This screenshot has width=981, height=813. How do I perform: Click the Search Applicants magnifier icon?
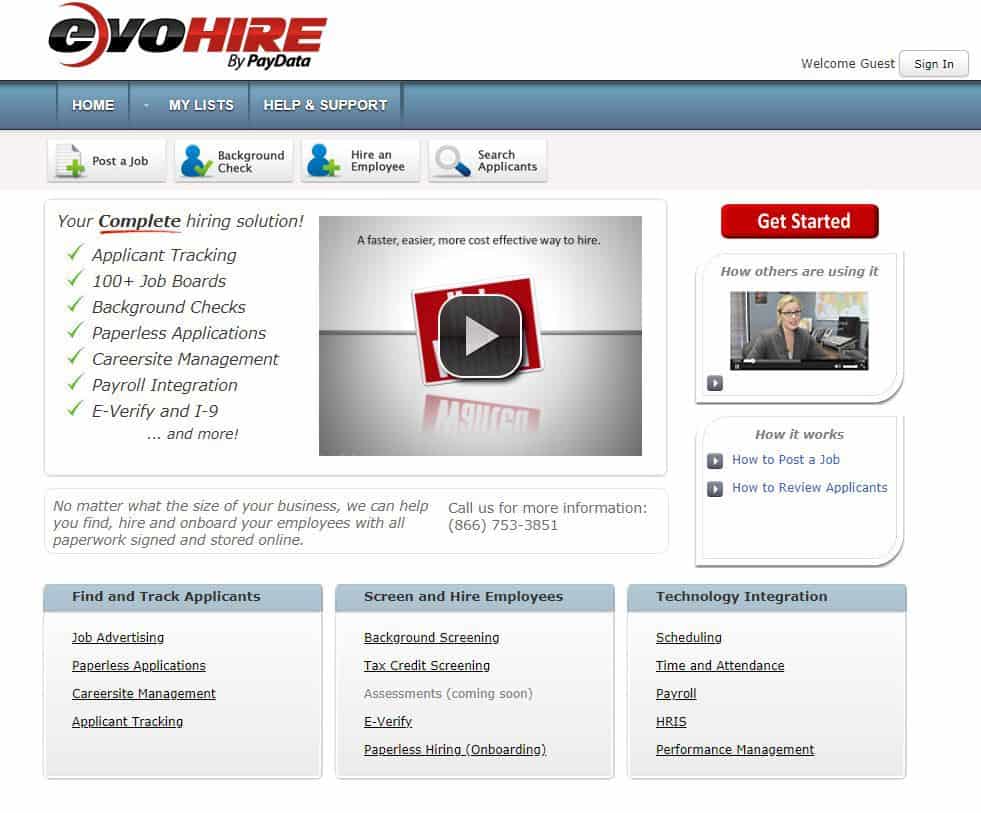tap(452, 161)
